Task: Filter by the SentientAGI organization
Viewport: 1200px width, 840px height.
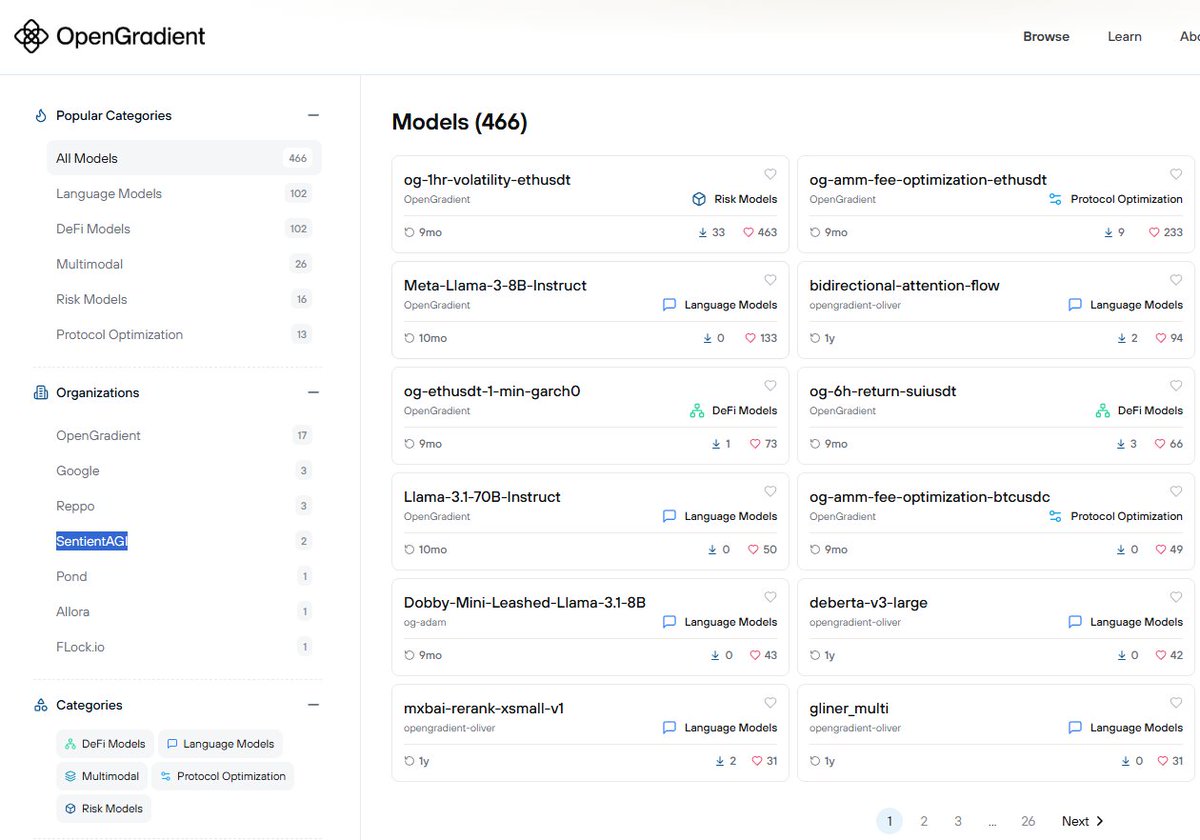Action: click(184, 541)
